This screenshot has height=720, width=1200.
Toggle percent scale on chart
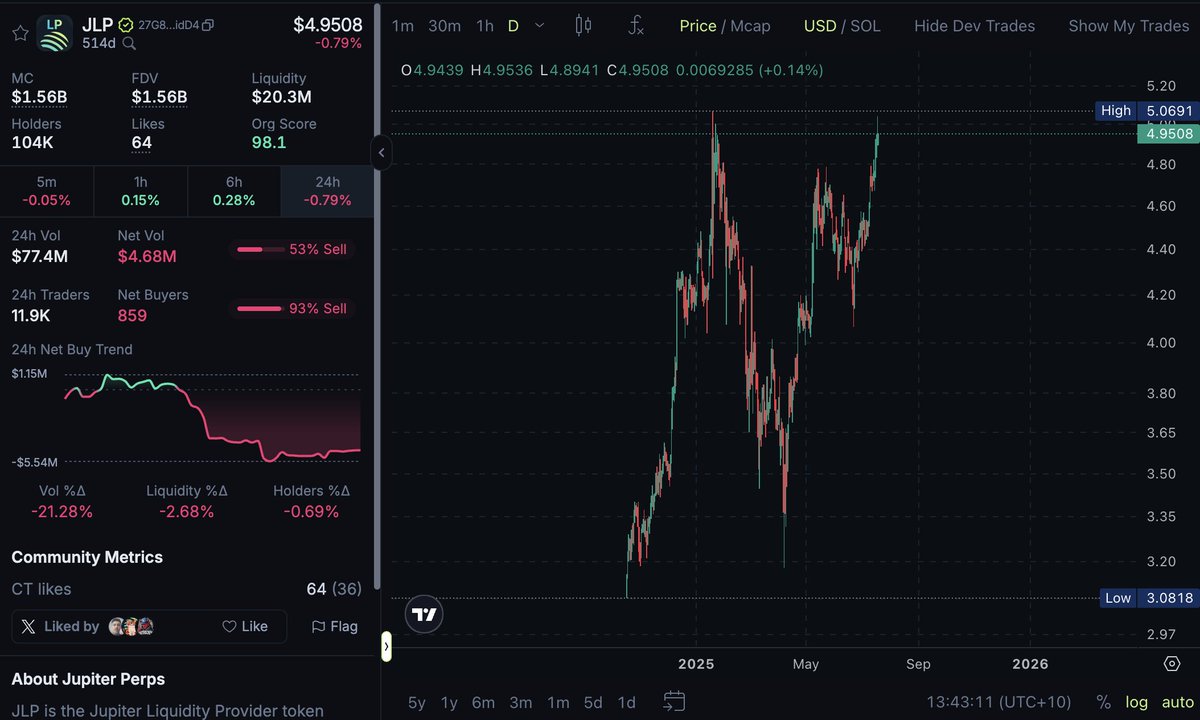(1103, 702)
